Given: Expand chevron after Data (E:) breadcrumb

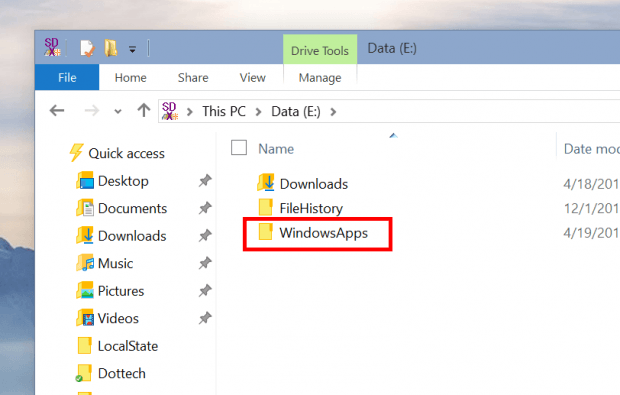Looking at the screenshot, I should [x=333, y=112].
